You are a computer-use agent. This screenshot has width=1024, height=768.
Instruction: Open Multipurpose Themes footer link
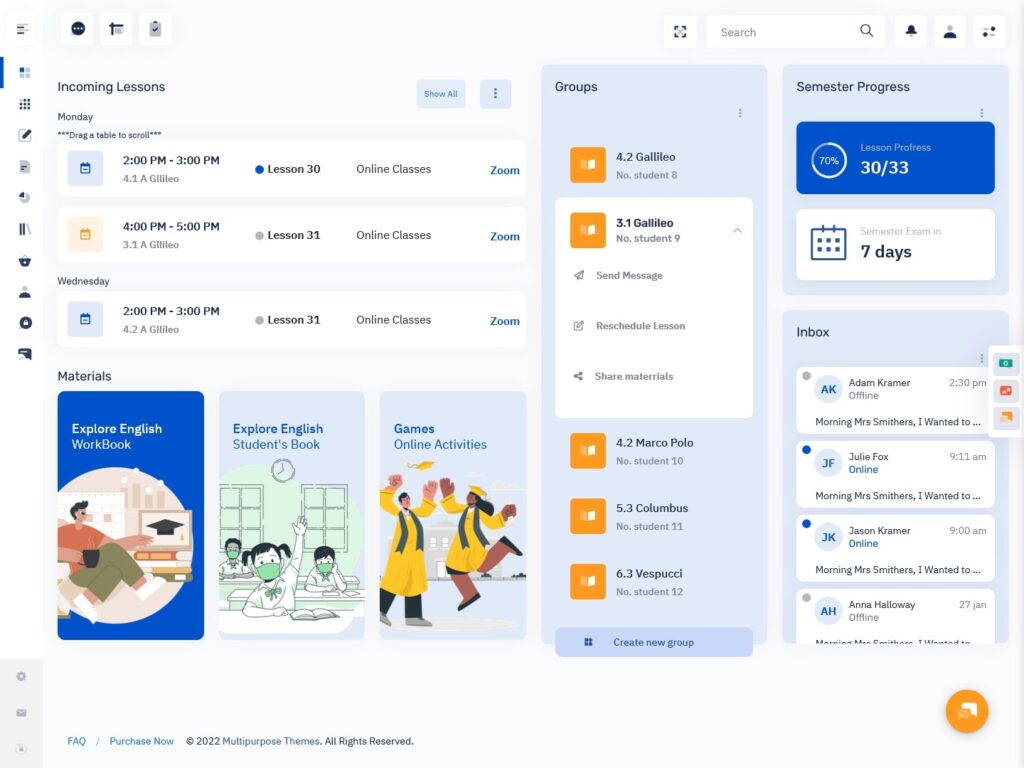coord(271,741)
